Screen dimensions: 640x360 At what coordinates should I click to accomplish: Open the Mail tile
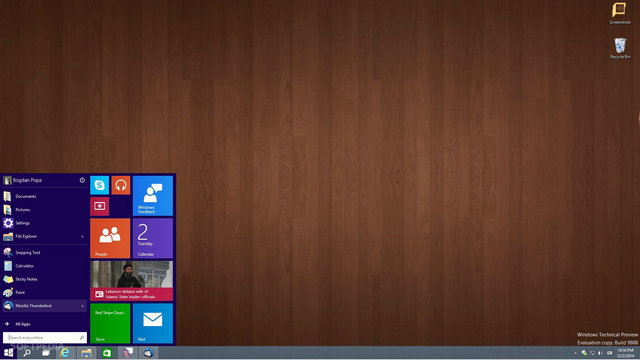(x=153, y=323)
